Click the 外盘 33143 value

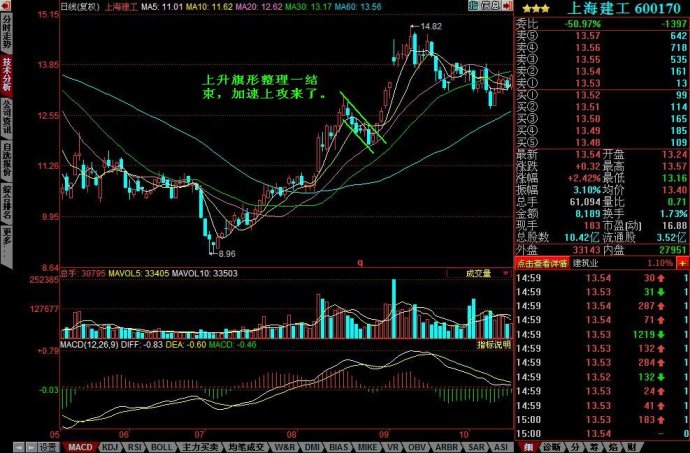(586, 250)
